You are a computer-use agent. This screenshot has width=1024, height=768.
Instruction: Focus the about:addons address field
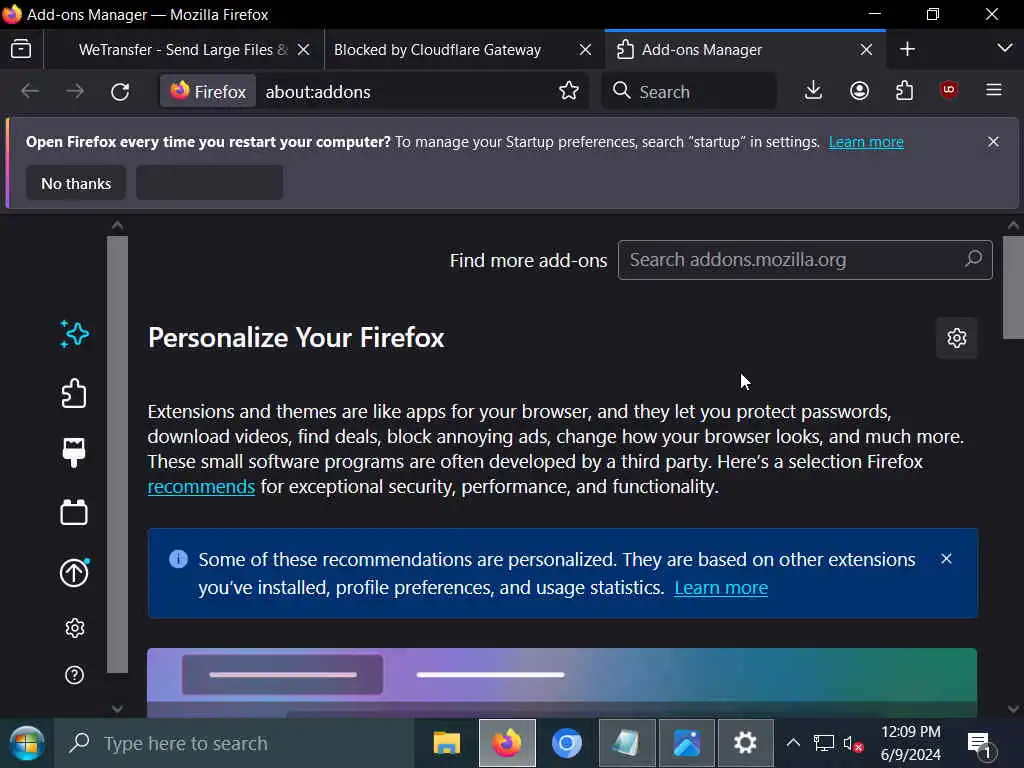pyautogui.click(x=405, y=91)
